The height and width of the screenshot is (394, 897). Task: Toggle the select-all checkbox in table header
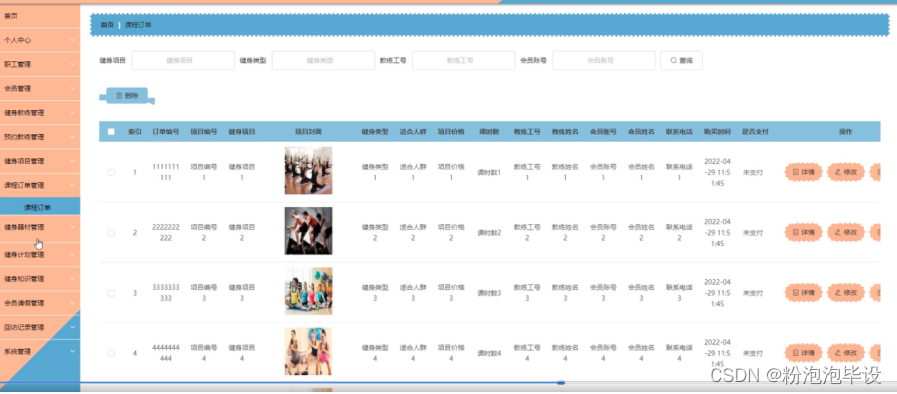111,132
